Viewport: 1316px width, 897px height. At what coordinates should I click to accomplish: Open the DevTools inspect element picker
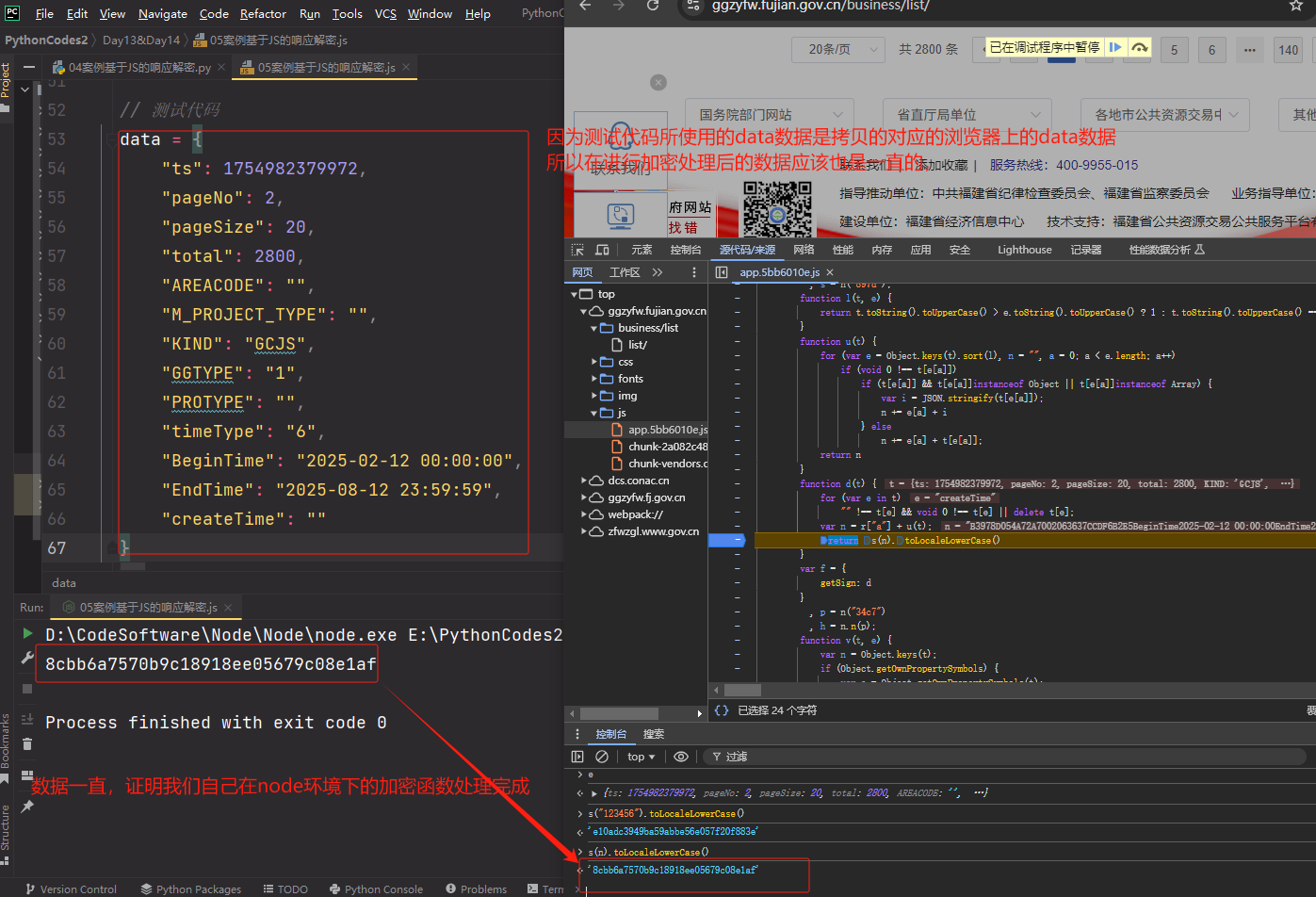click(577, 250)
